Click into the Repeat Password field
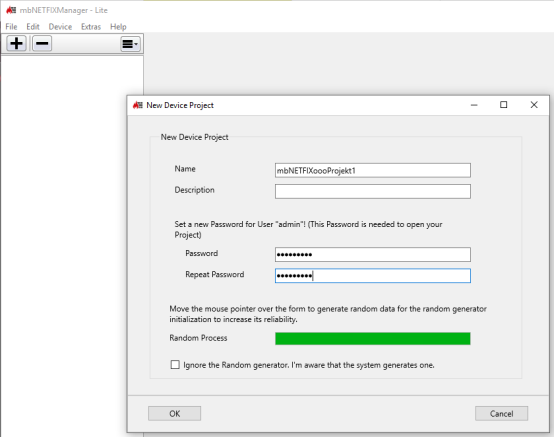This screenshot has height=437, width=554. 373,276
